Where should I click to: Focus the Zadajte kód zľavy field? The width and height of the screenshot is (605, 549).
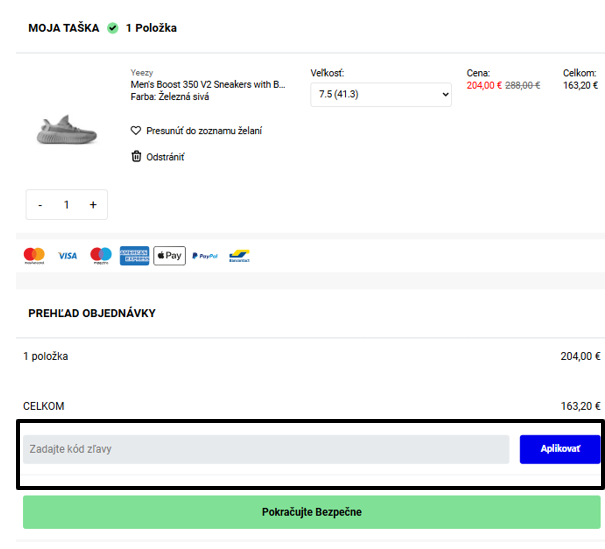266,449
